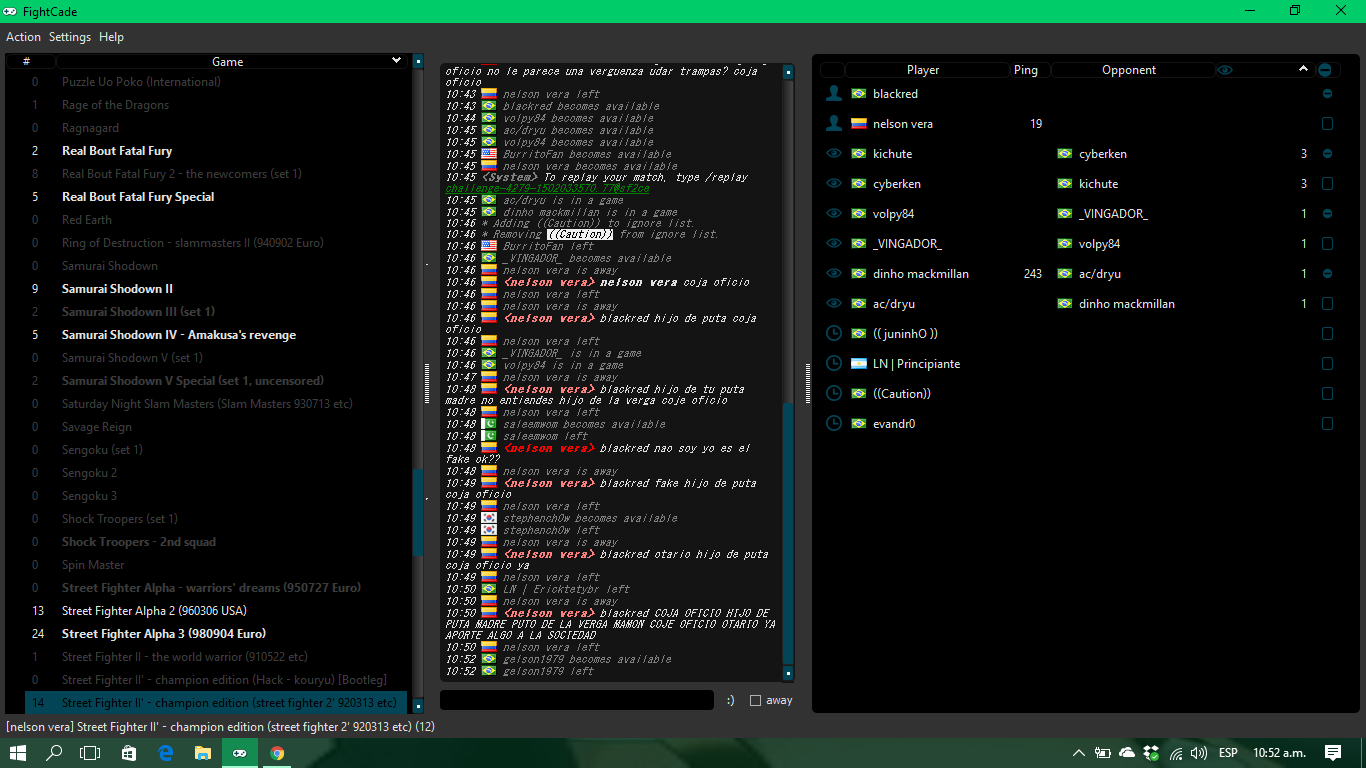Open the FightCade icon in the taskbar
This screenshot has width=1366, height=768.
(x=240, y=753)
